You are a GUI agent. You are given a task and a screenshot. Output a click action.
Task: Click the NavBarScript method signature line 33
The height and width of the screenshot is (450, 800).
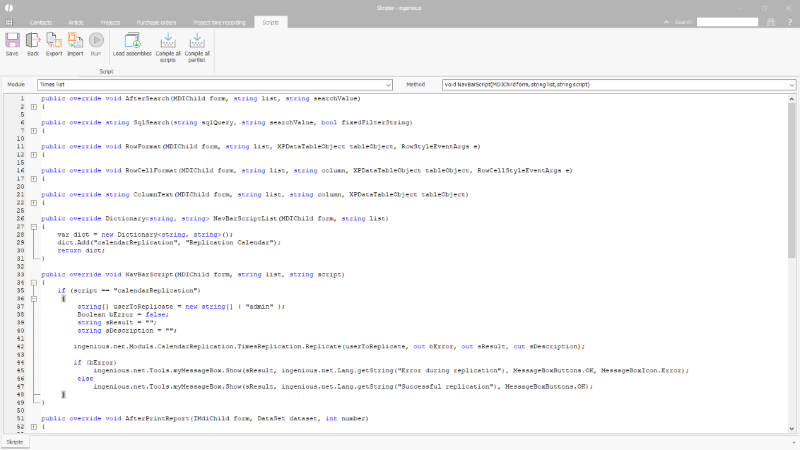[193, 274]
